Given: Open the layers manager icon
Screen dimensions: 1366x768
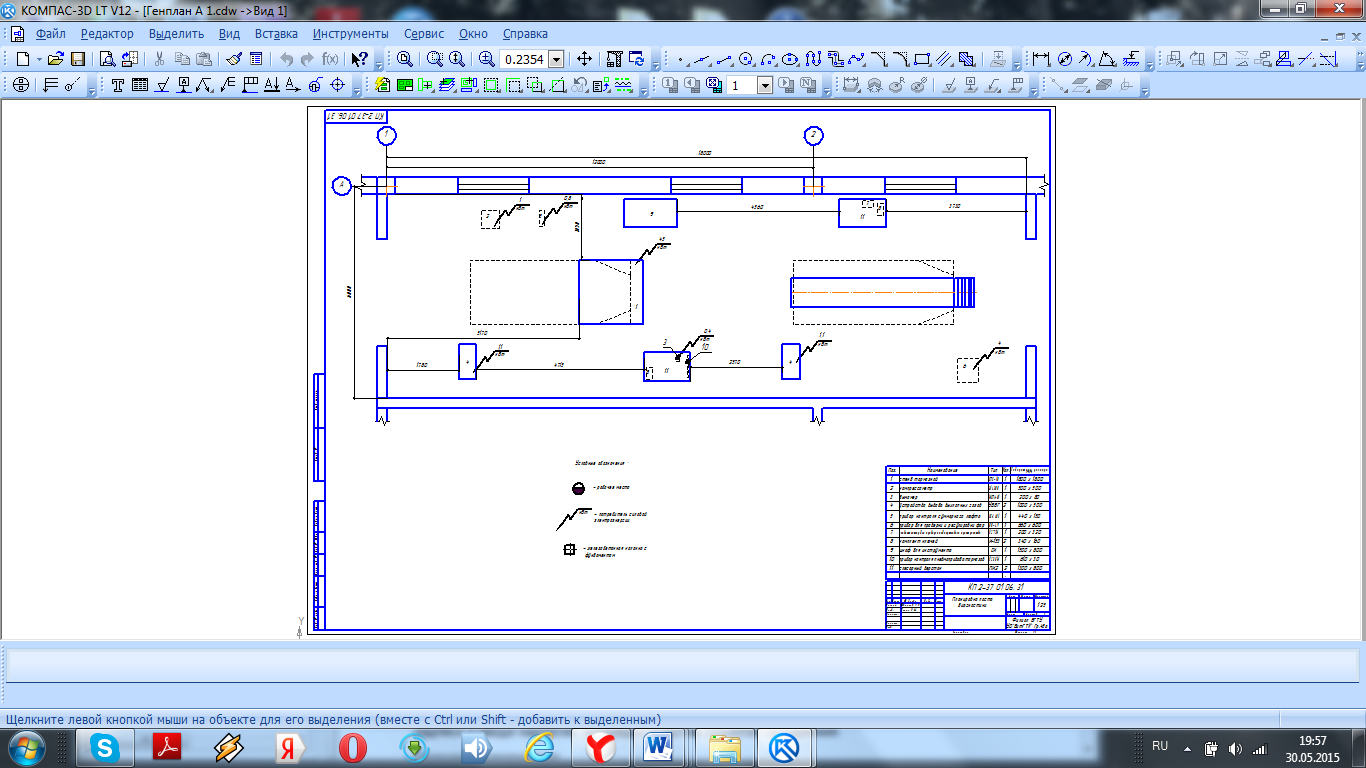Looking at the screenshot, I should [x=446, y=85].
